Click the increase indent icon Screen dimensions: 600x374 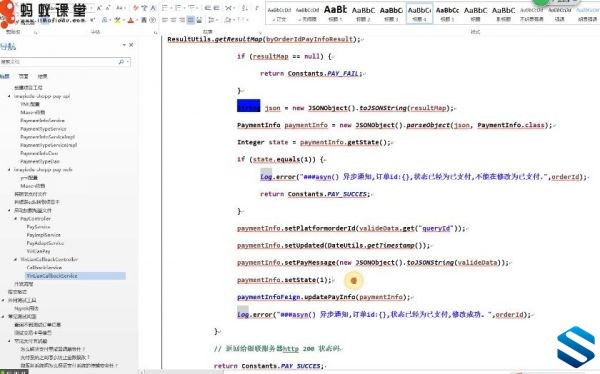(x=217, y=8)
